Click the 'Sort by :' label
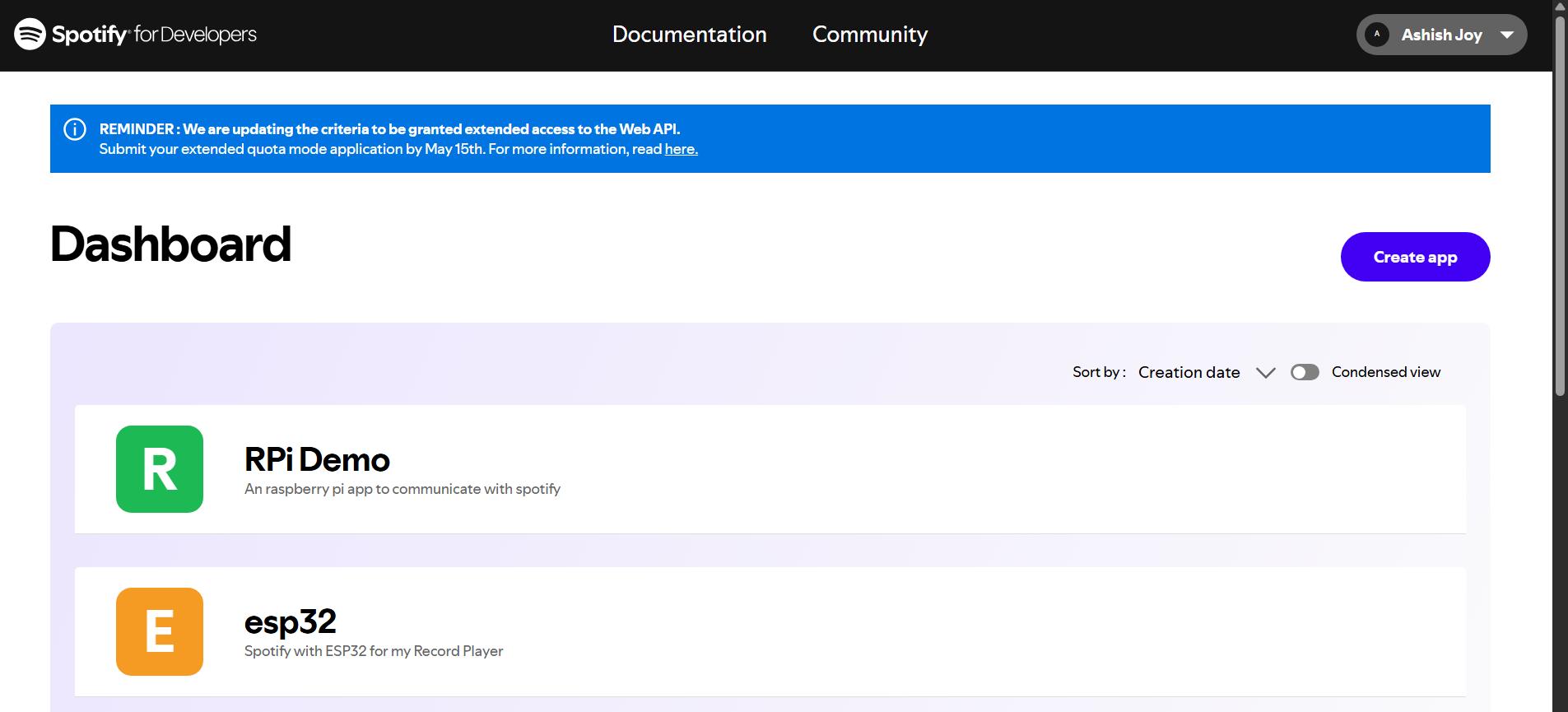 1099,372
